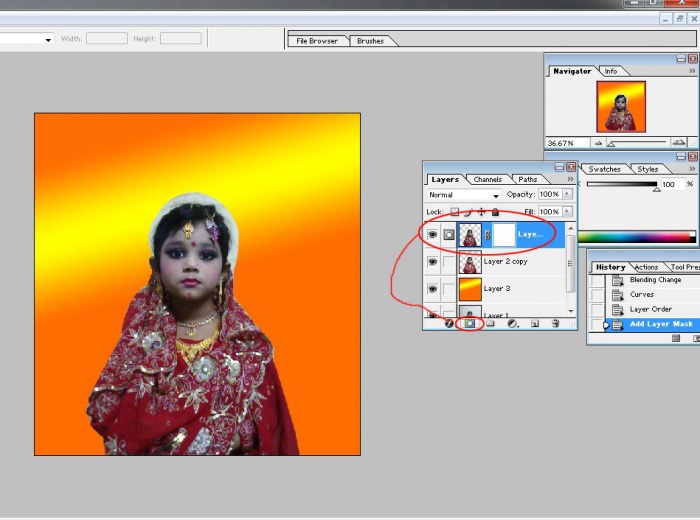The width and height of the screenshot is (700, 520).
Task: Select the white layer mask thumbnail
Action: (x=504, y=235)
